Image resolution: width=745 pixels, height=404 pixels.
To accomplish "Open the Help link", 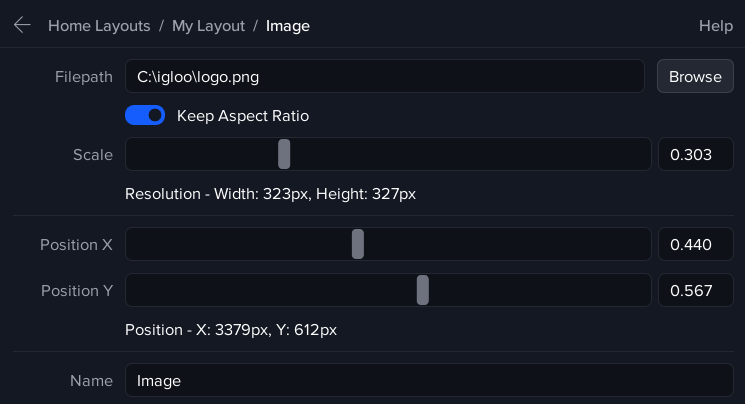I will click(715, 26).
